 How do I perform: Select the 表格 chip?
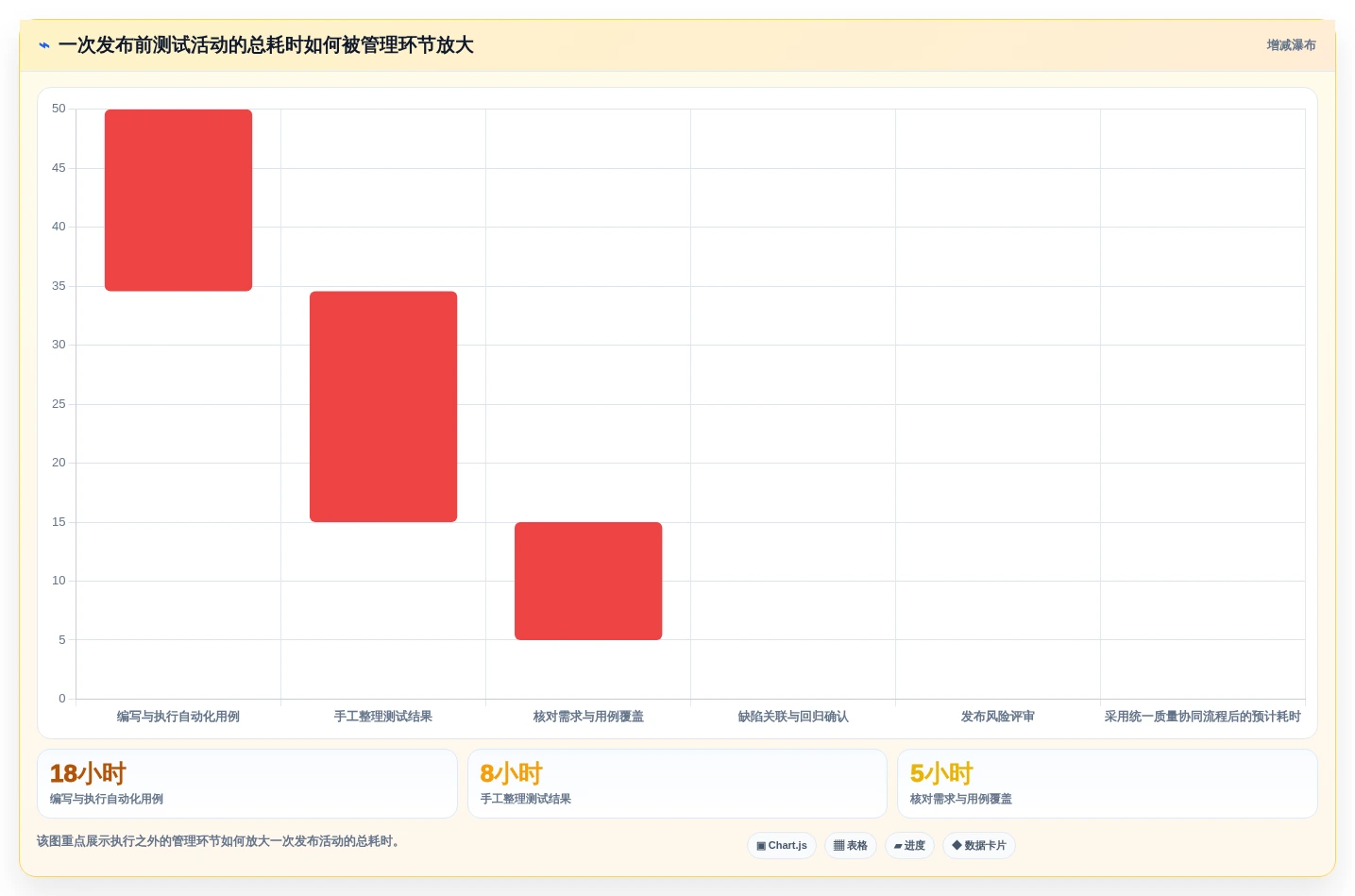coord(851,845)
